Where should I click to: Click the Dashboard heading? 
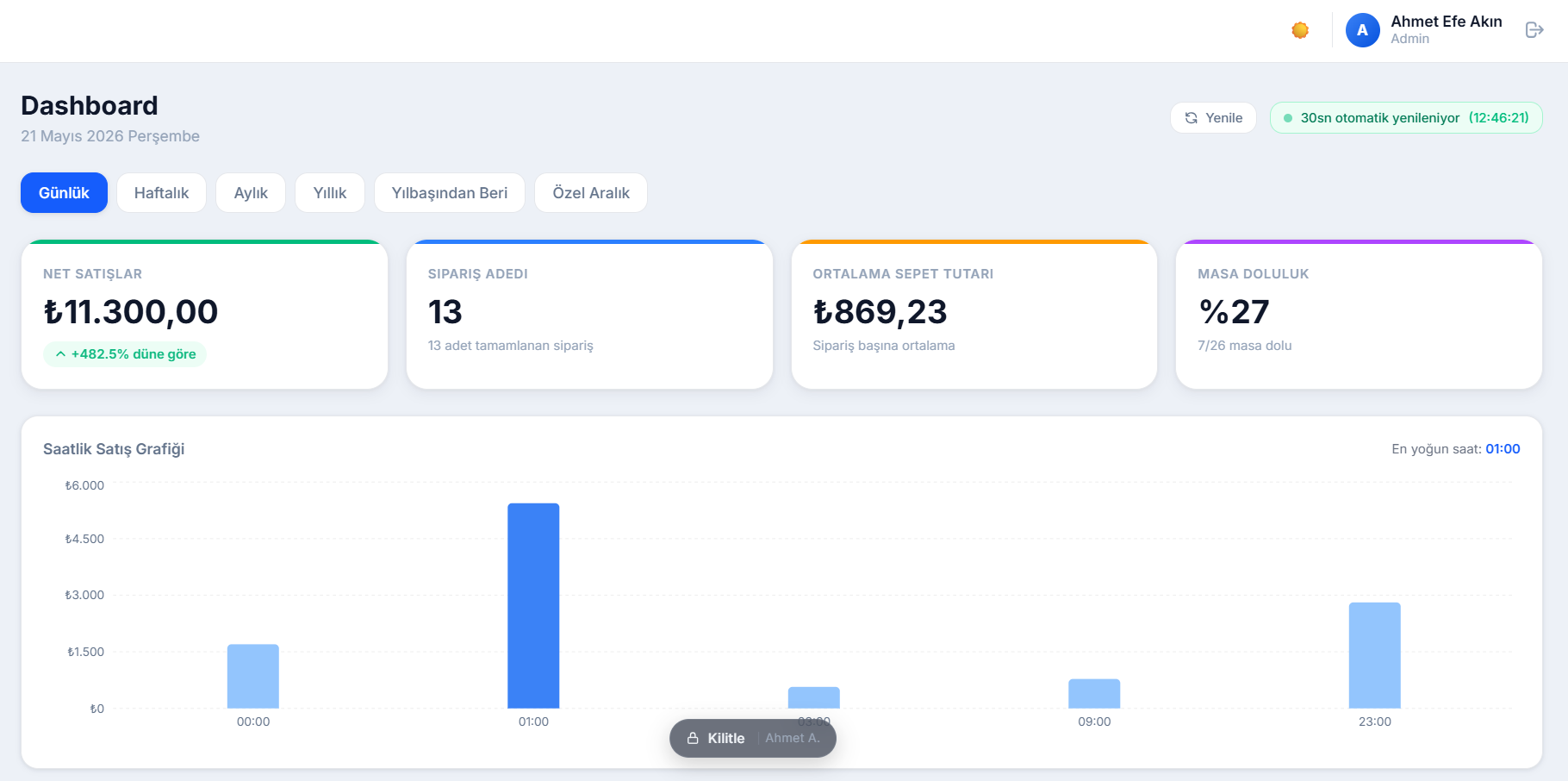coord(90,105)
